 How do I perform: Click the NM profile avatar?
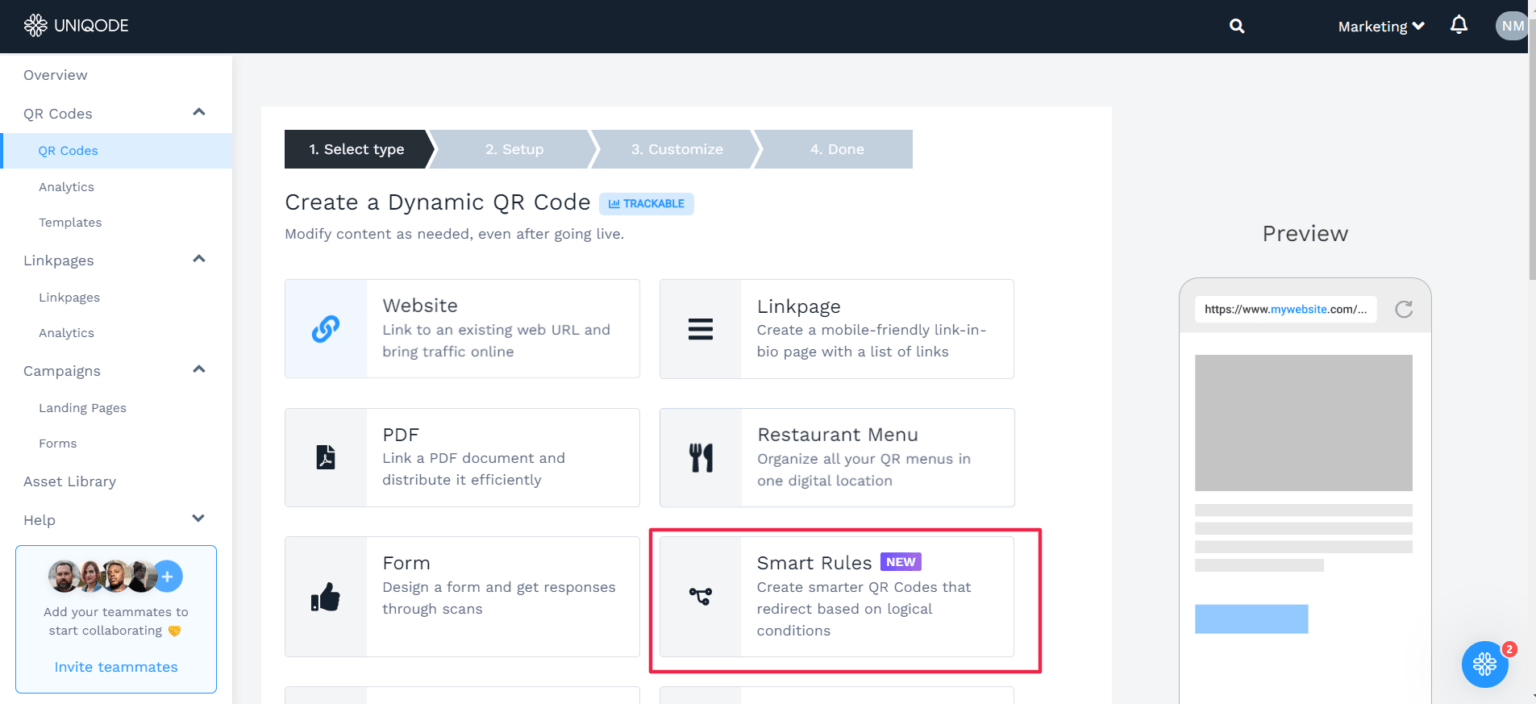pyautogui.click(x=1511, y=25)
